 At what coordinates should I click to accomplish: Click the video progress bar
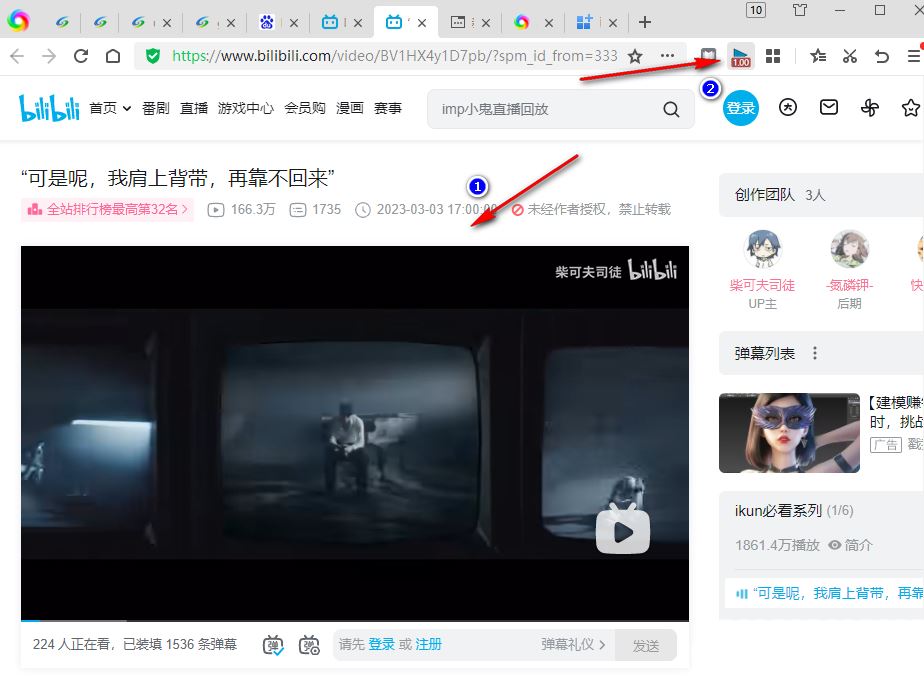(x=355, y=621)
